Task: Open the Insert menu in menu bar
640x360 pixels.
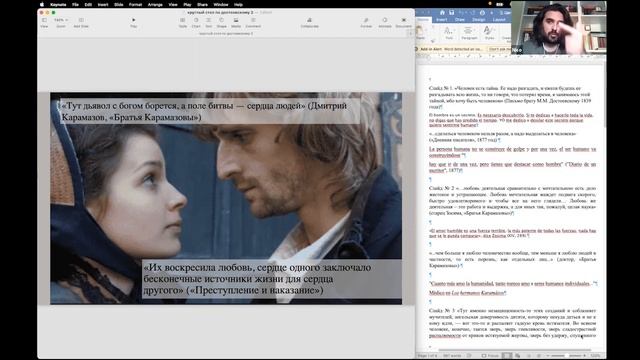Action: (x=103, y=4)
